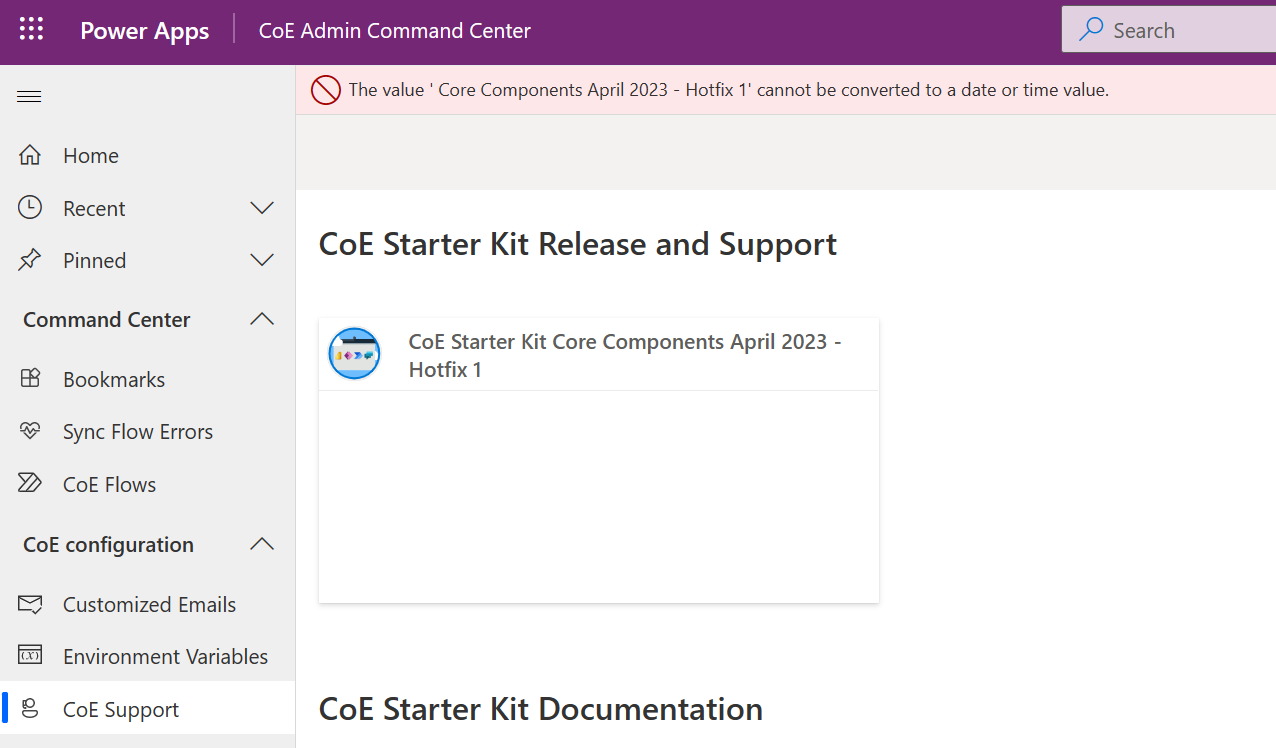Open the Core Components April 2023 Hotfix 1 release
This screenshot has width=1276, height=748.
[x=623, y=354]
